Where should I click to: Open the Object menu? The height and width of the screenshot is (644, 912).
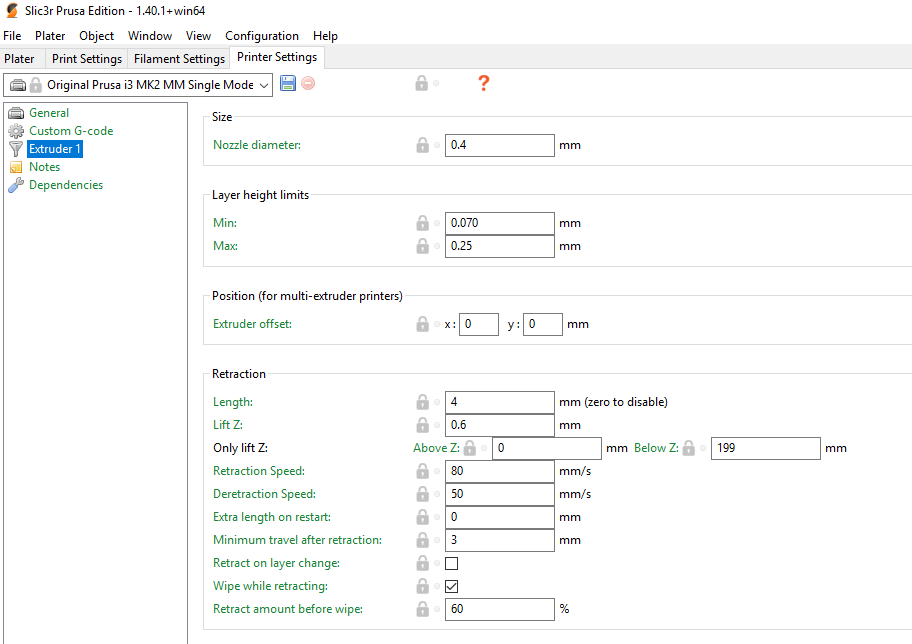tap(97, 36)
